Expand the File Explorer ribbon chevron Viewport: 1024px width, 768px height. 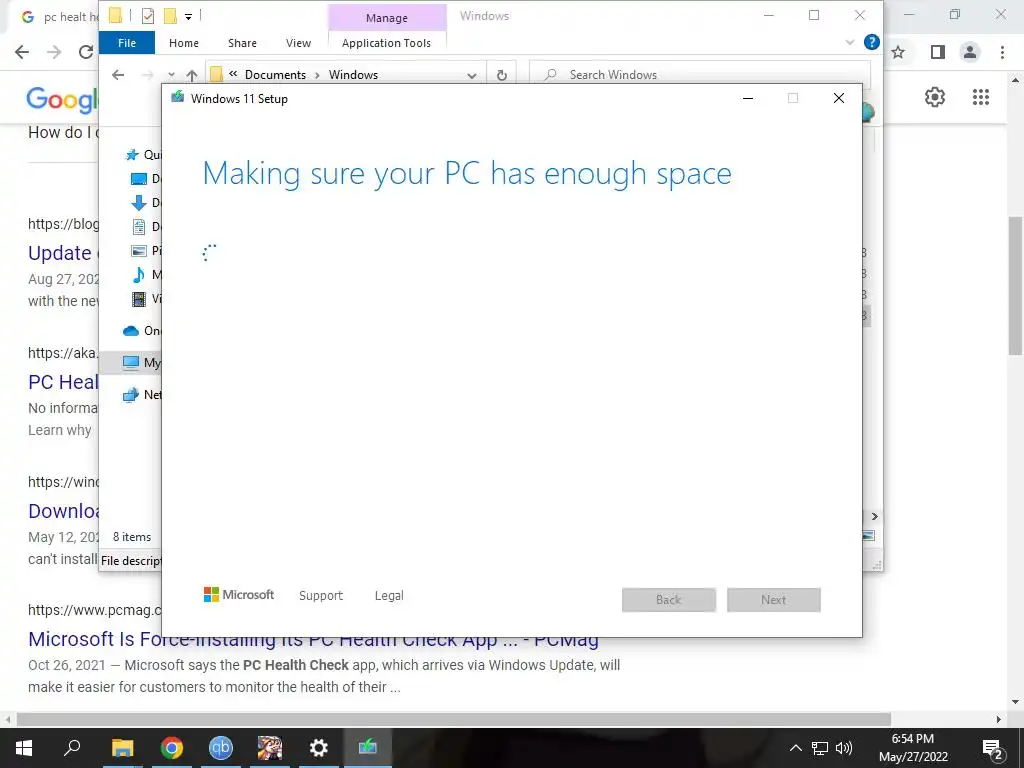(x=850, y=42)
